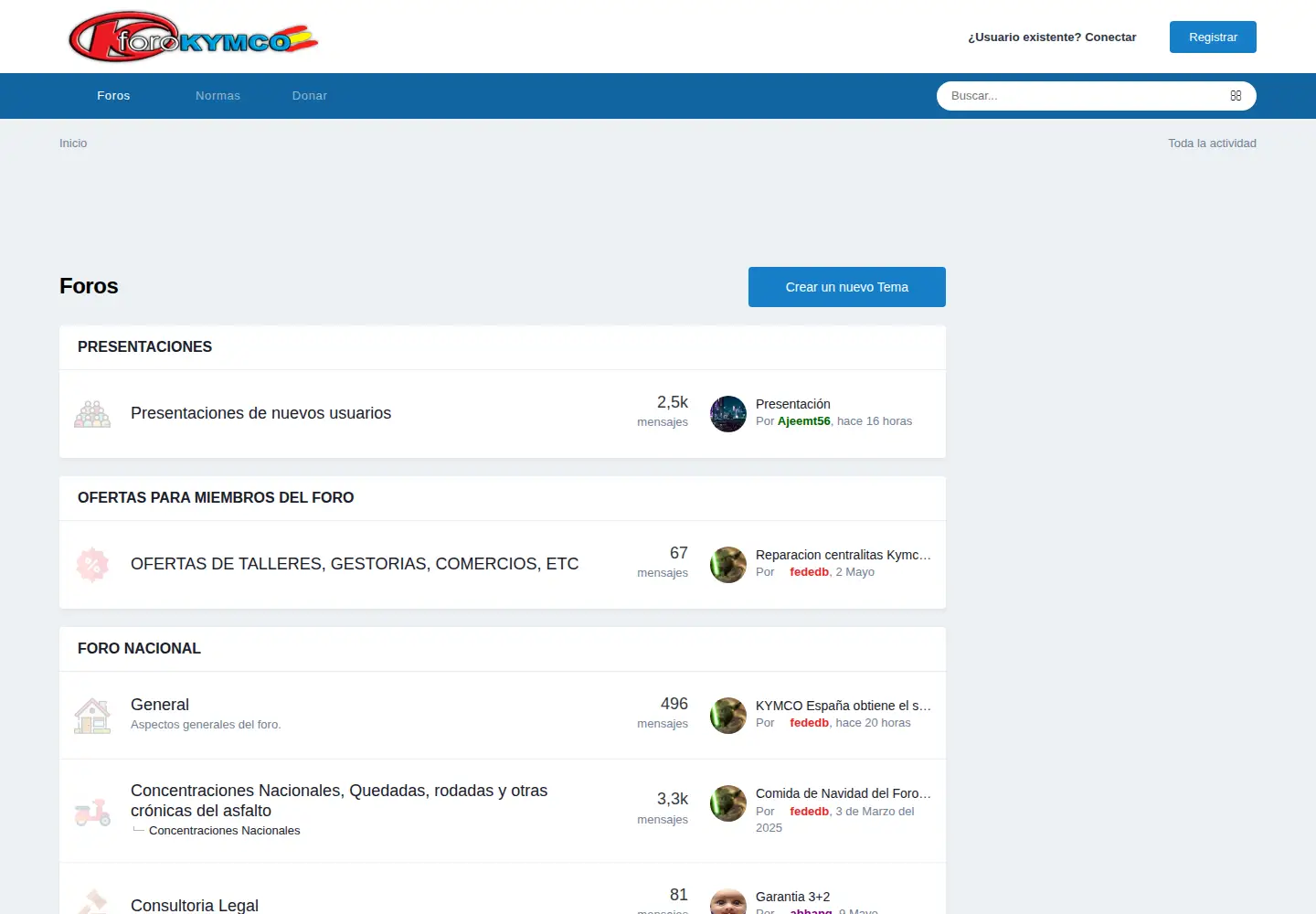Open the Donar nav tab
The height and width of the screenshot is (914, 1316).
[x=310, y=96]
